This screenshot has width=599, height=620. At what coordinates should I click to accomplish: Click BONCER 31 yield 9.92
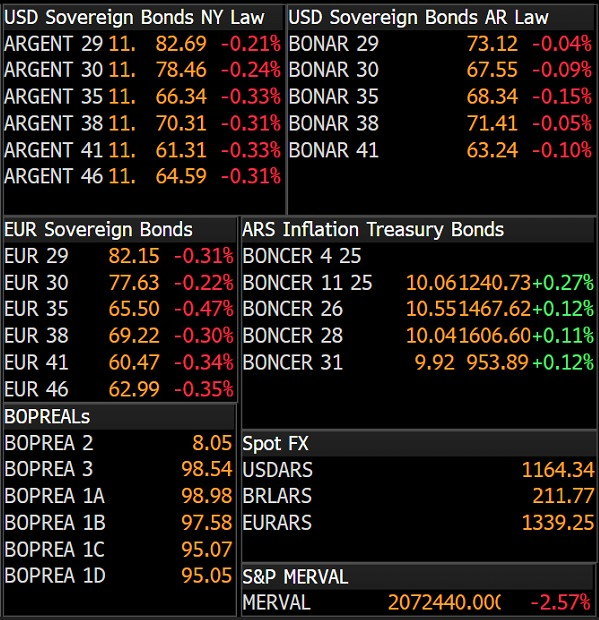pyautogui.click(x=435, y=363)
